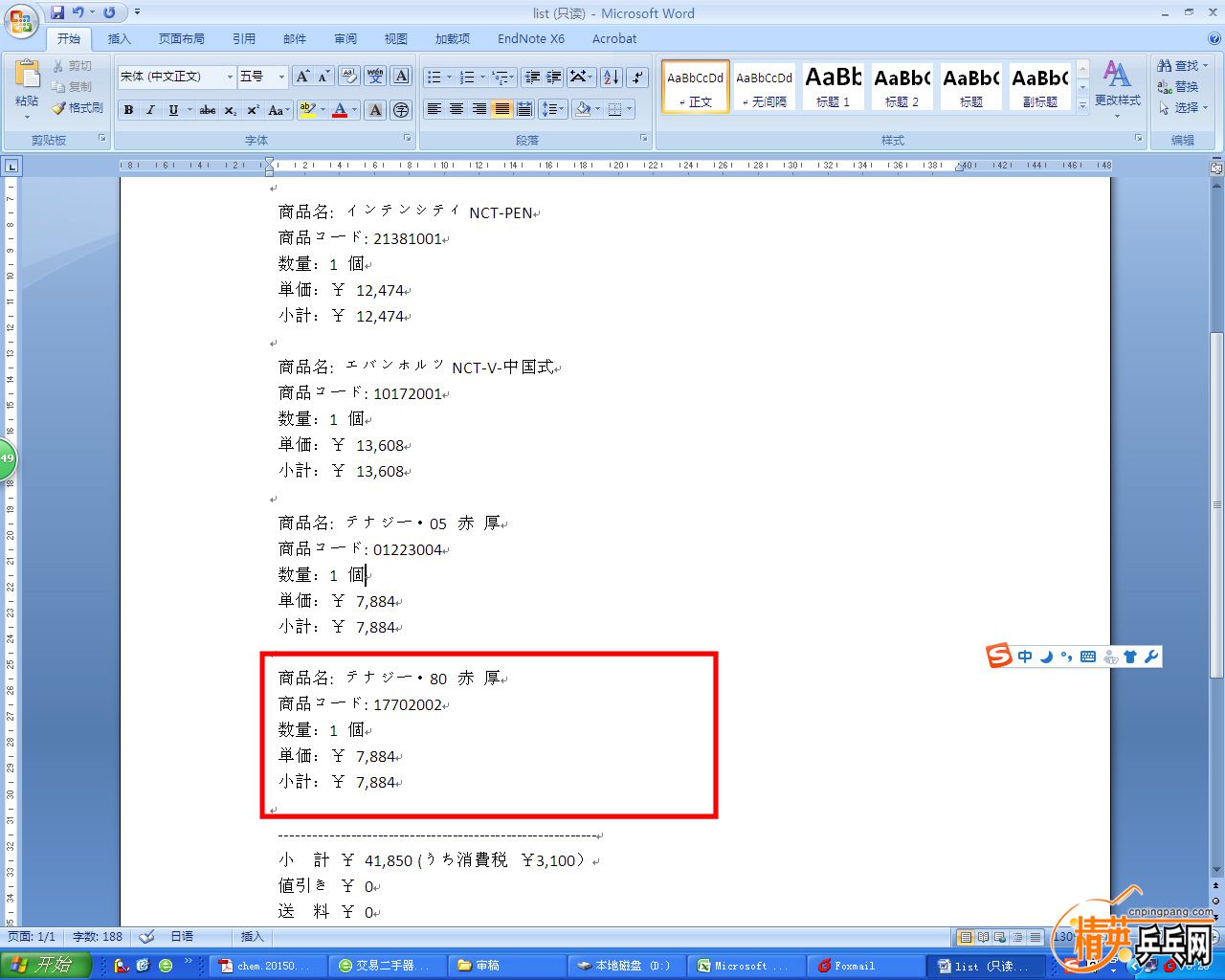Click 查找 find button
This screenshot has height=980, width=1225.
(1182, 65)
